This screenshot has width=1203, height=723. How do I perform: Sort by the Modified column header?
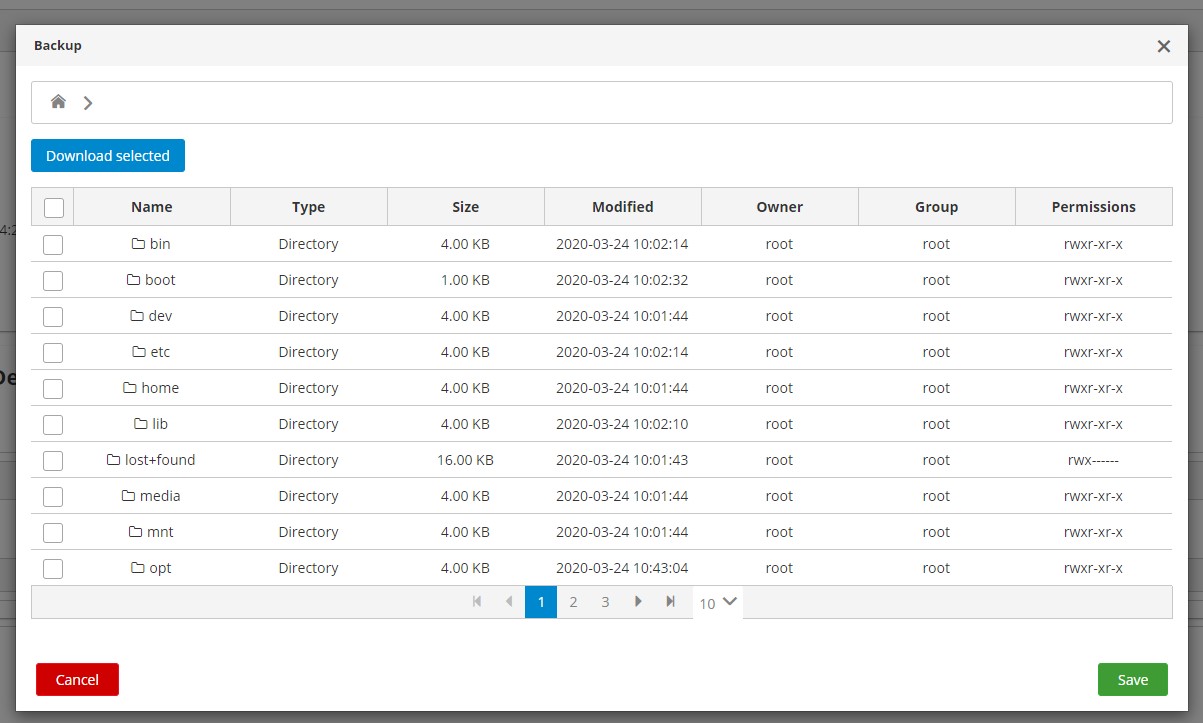coord(622,207)
